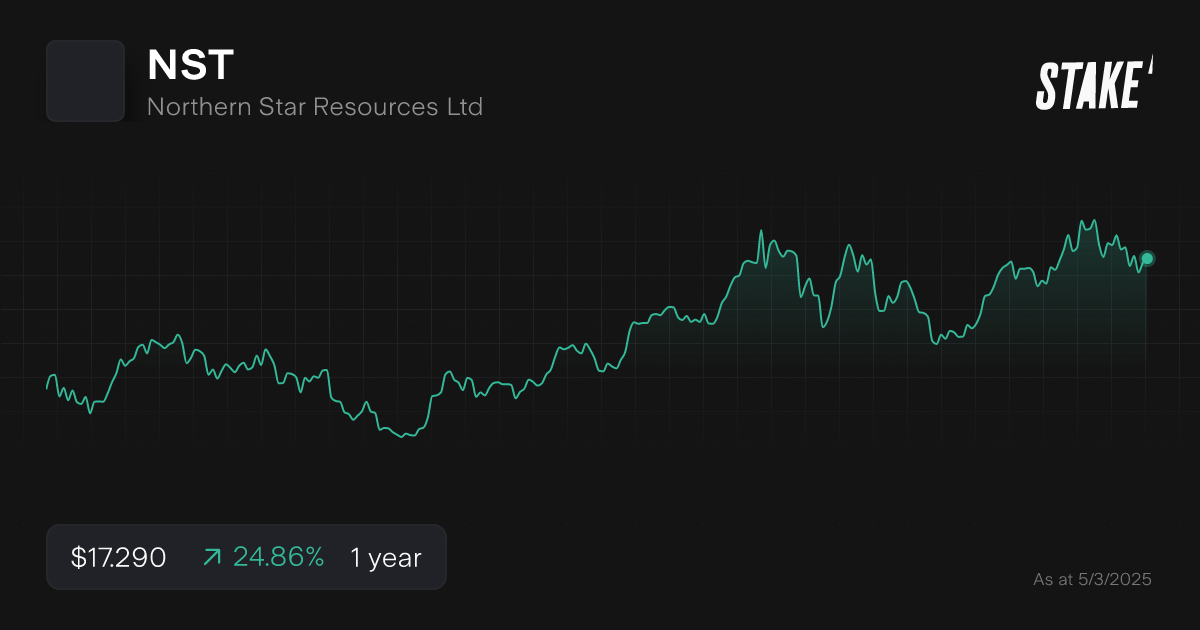This screenshot has width=1200, height=630.
Task: Click the NST avatar placeholder square
Action: [85, 81]
